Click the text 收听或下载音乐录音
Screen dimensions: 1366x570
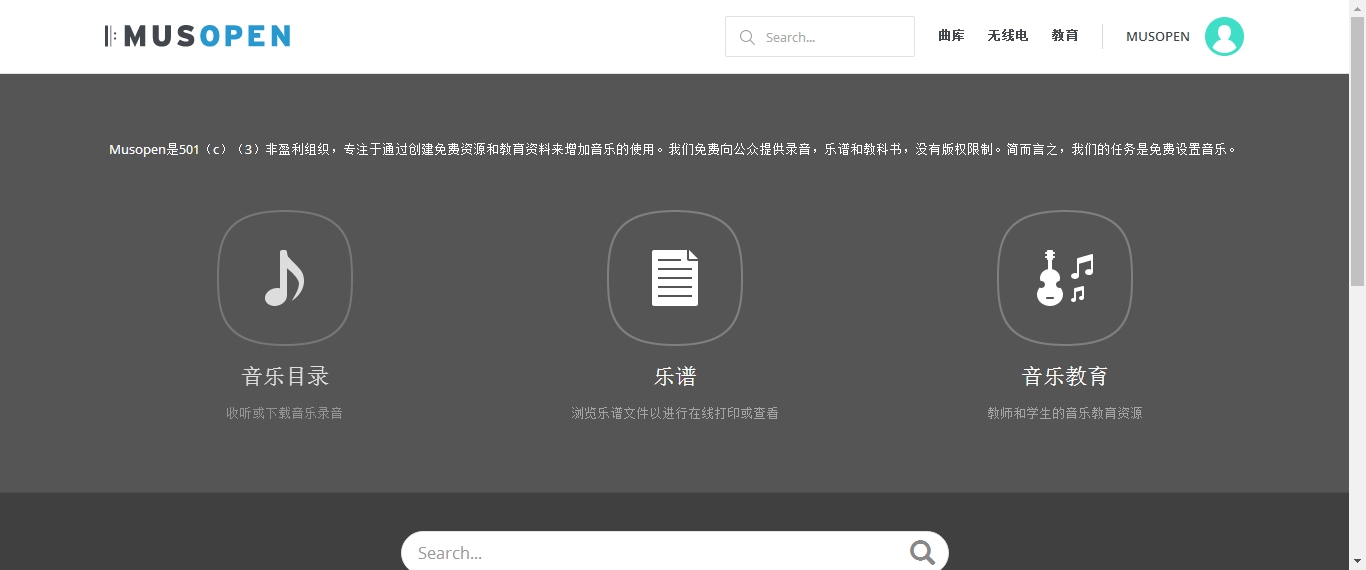pyautogui.click(x=285, y=413)
